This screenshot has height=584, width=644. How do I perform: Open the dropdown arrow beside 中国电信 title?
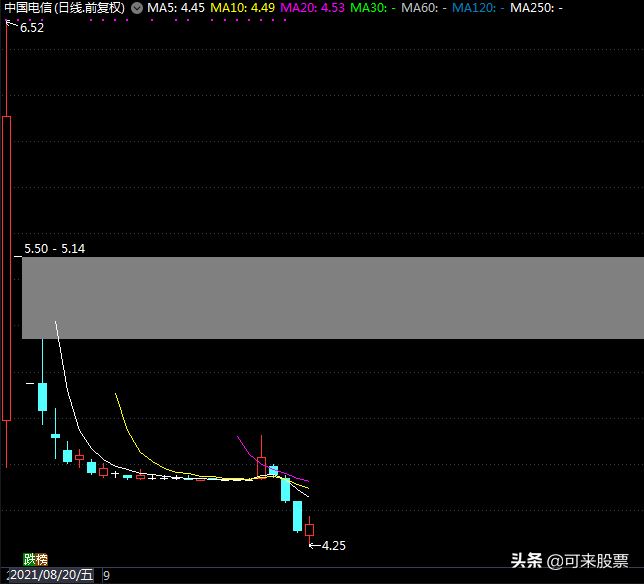[x=137, y=8]
